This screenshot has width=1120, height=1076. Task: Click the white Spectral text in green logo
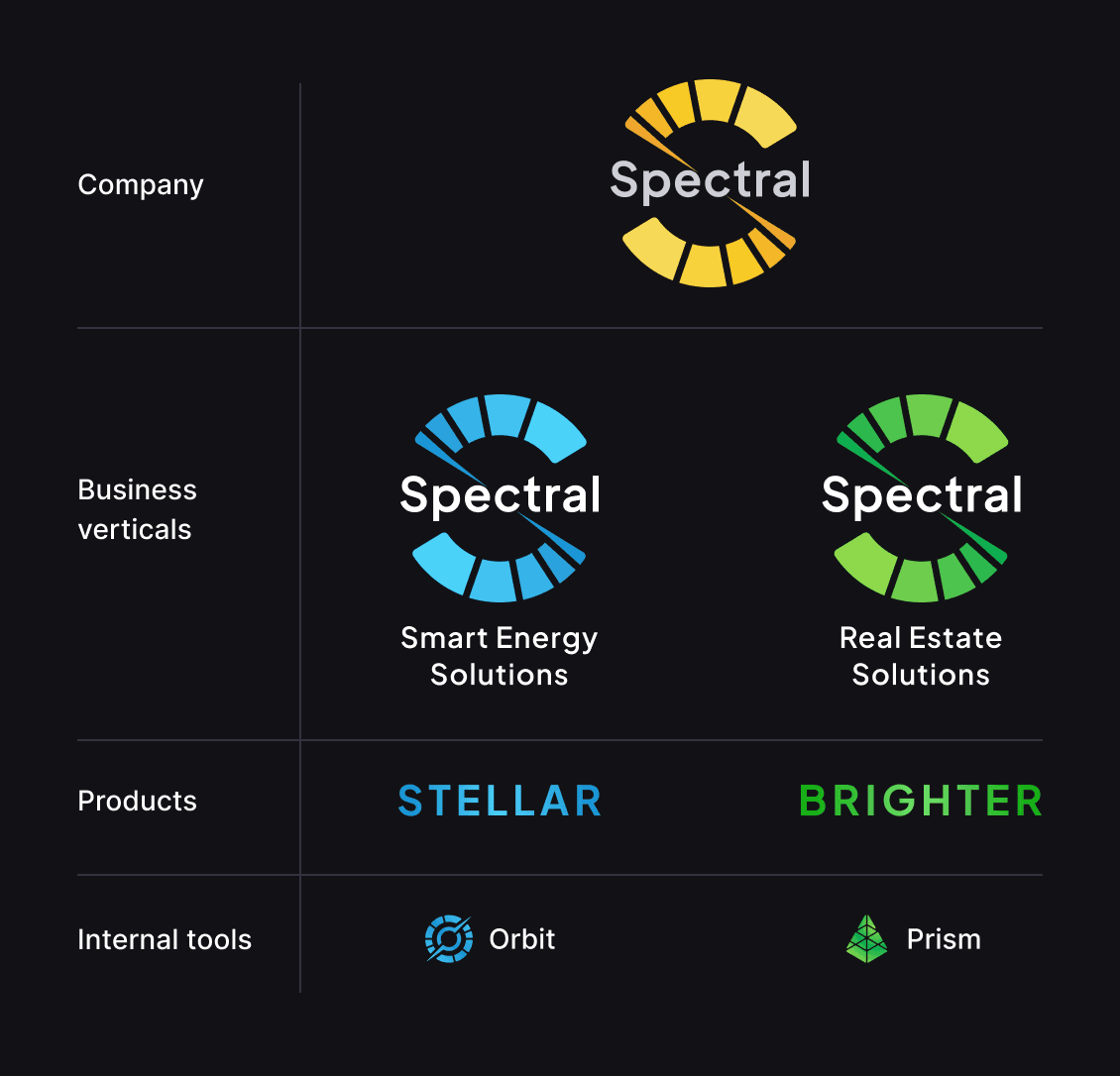click(922, 495)
